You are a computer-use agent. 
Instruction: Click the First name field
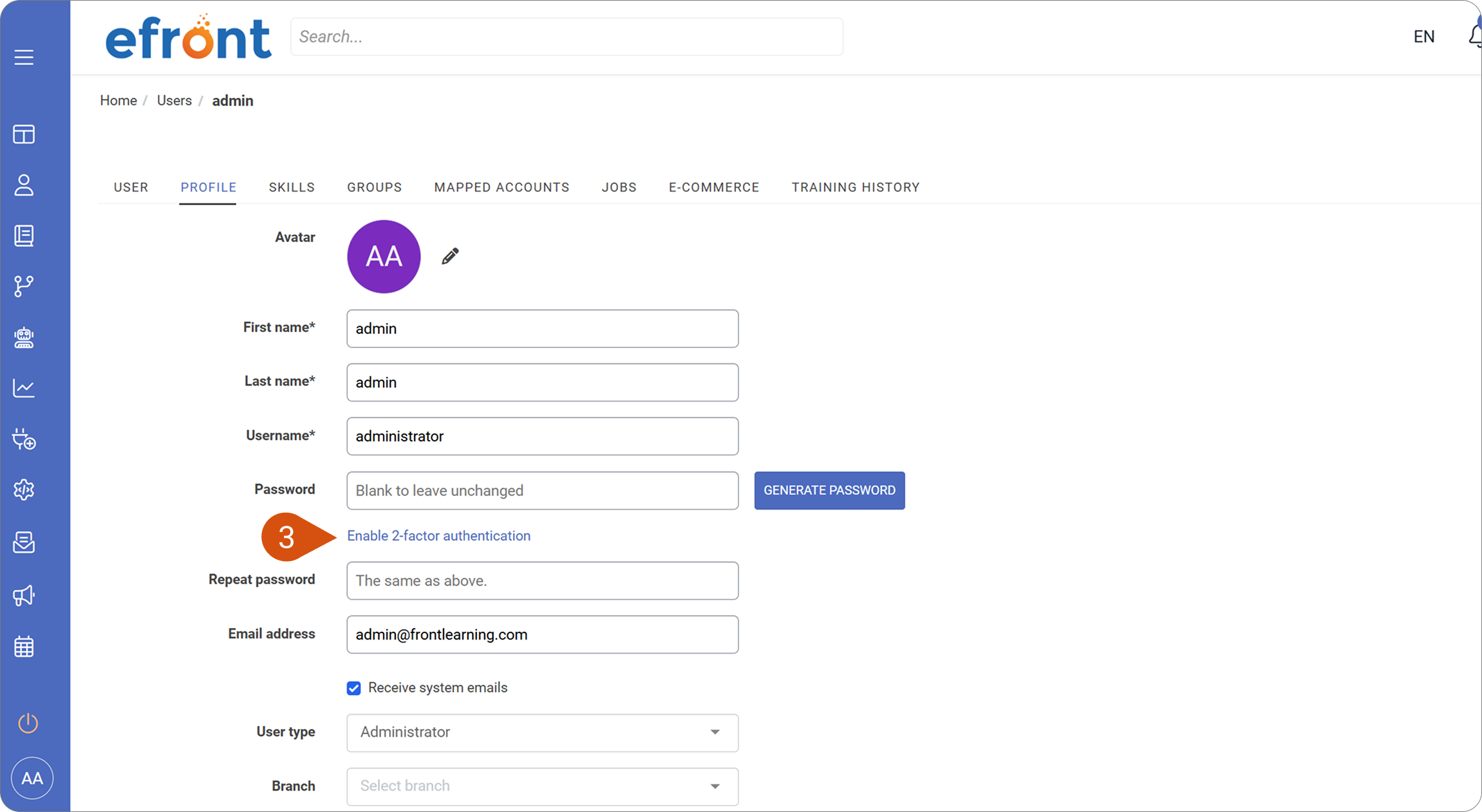click(542, 329)
